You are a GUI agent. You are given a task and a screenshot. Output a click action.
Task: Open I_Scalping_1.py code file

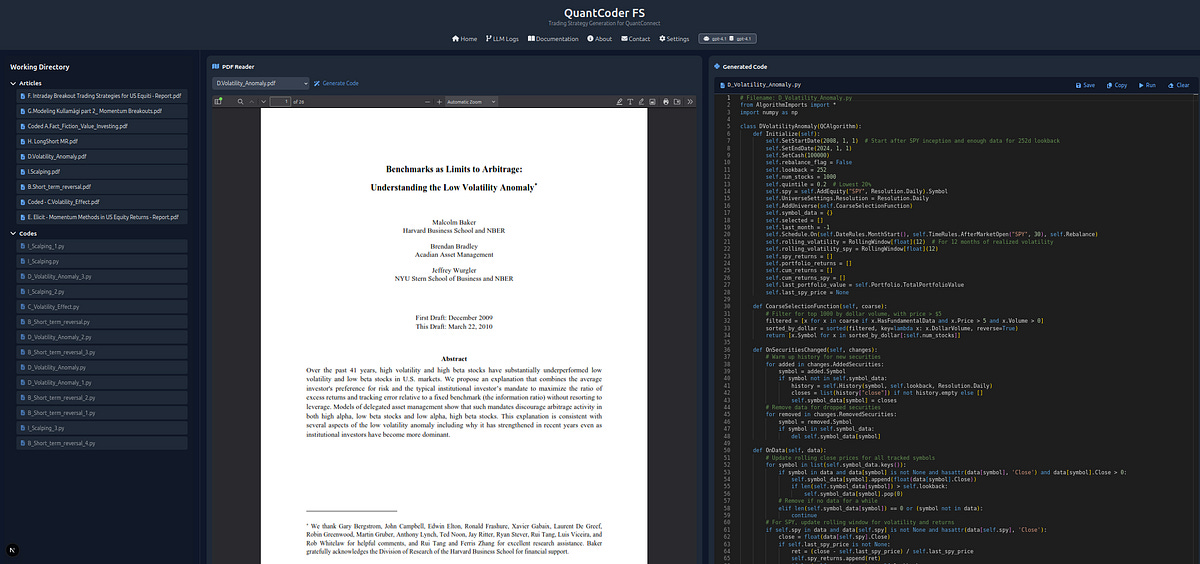tap(103, 245)
